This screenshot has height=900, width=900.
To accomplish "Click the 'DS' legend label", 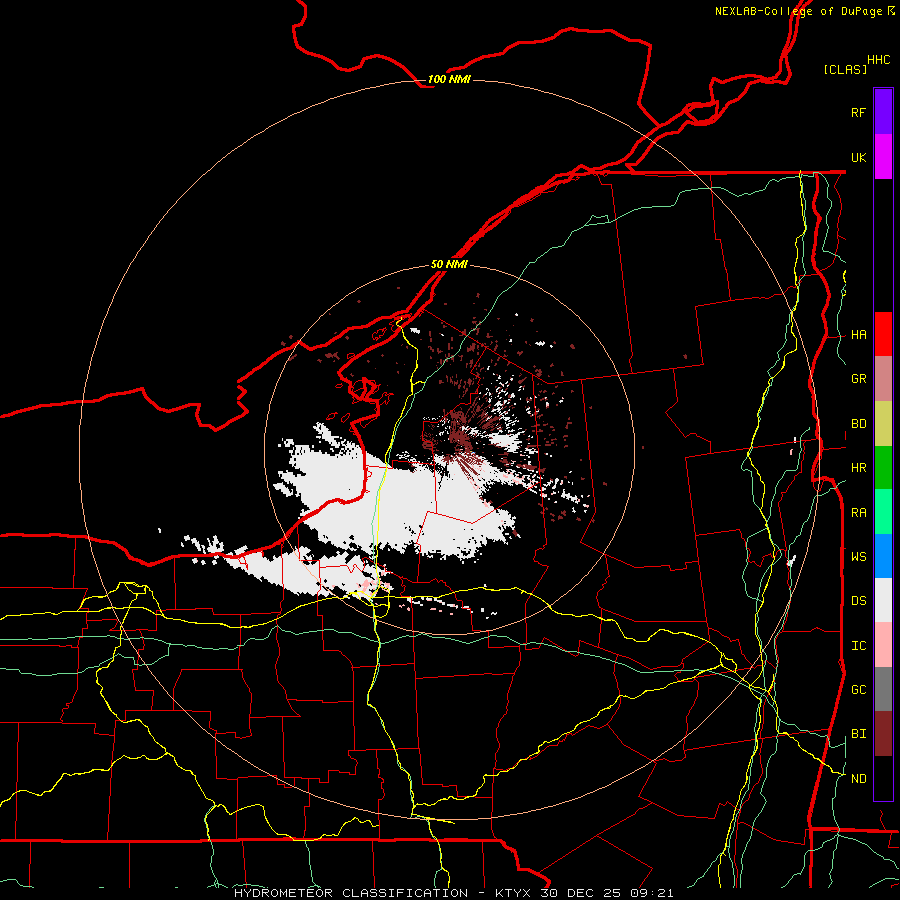I will pyautogui.click(x=858, y=601).
